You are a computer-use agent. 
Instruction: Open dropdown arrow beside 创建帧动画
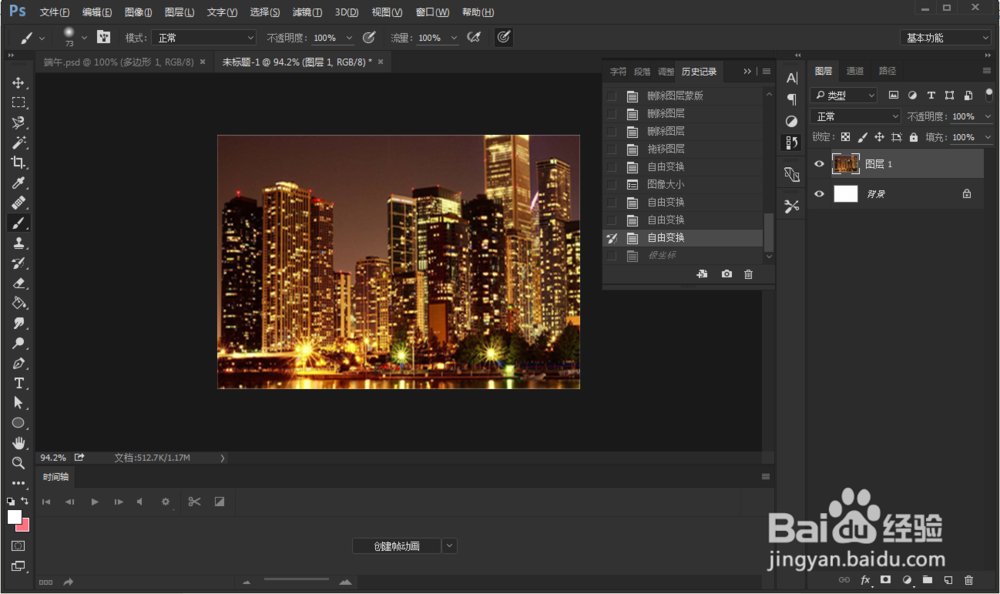[x=450, y=546]
